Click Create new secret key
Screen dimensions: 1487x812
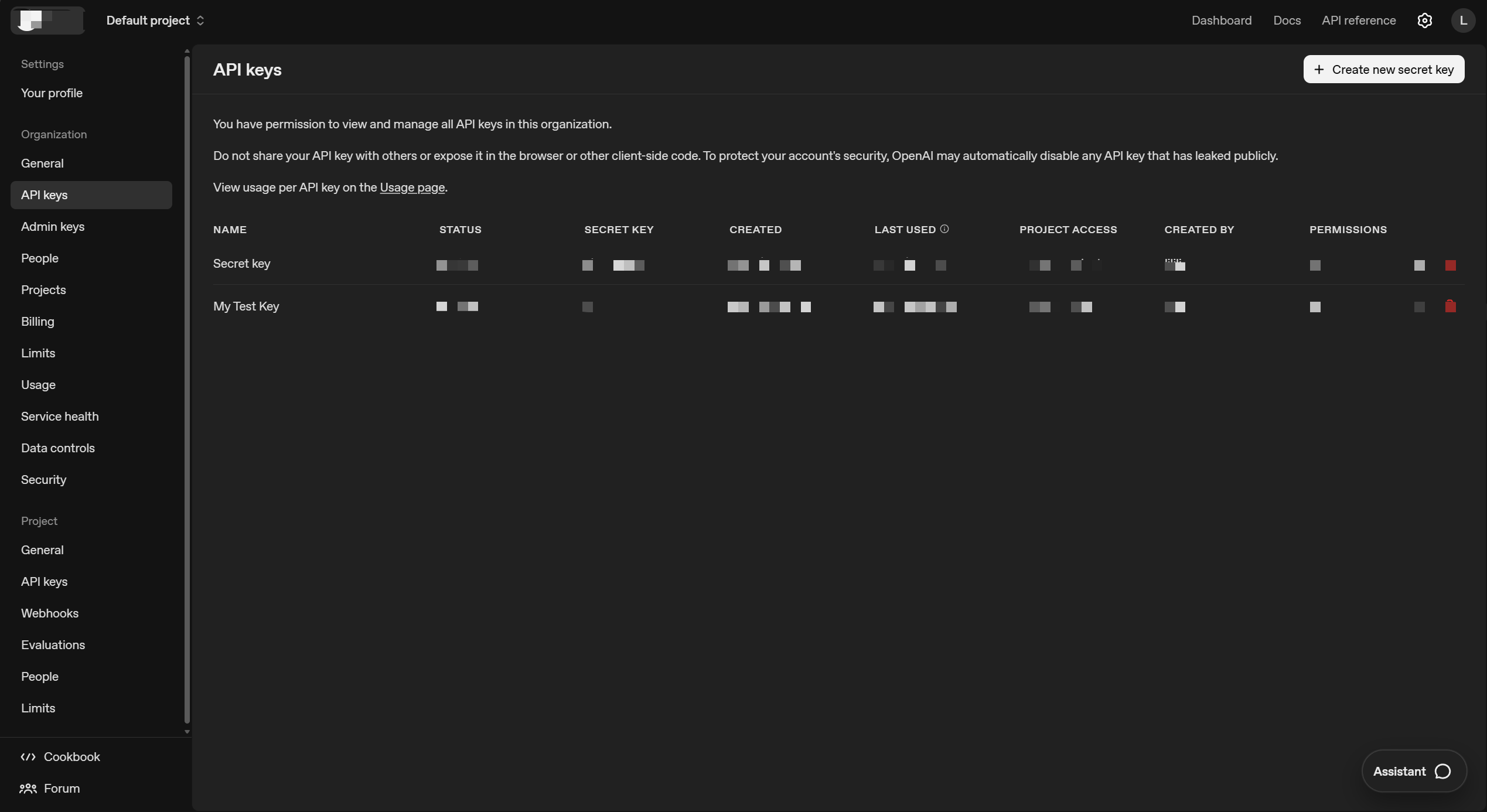(1383, 69)
